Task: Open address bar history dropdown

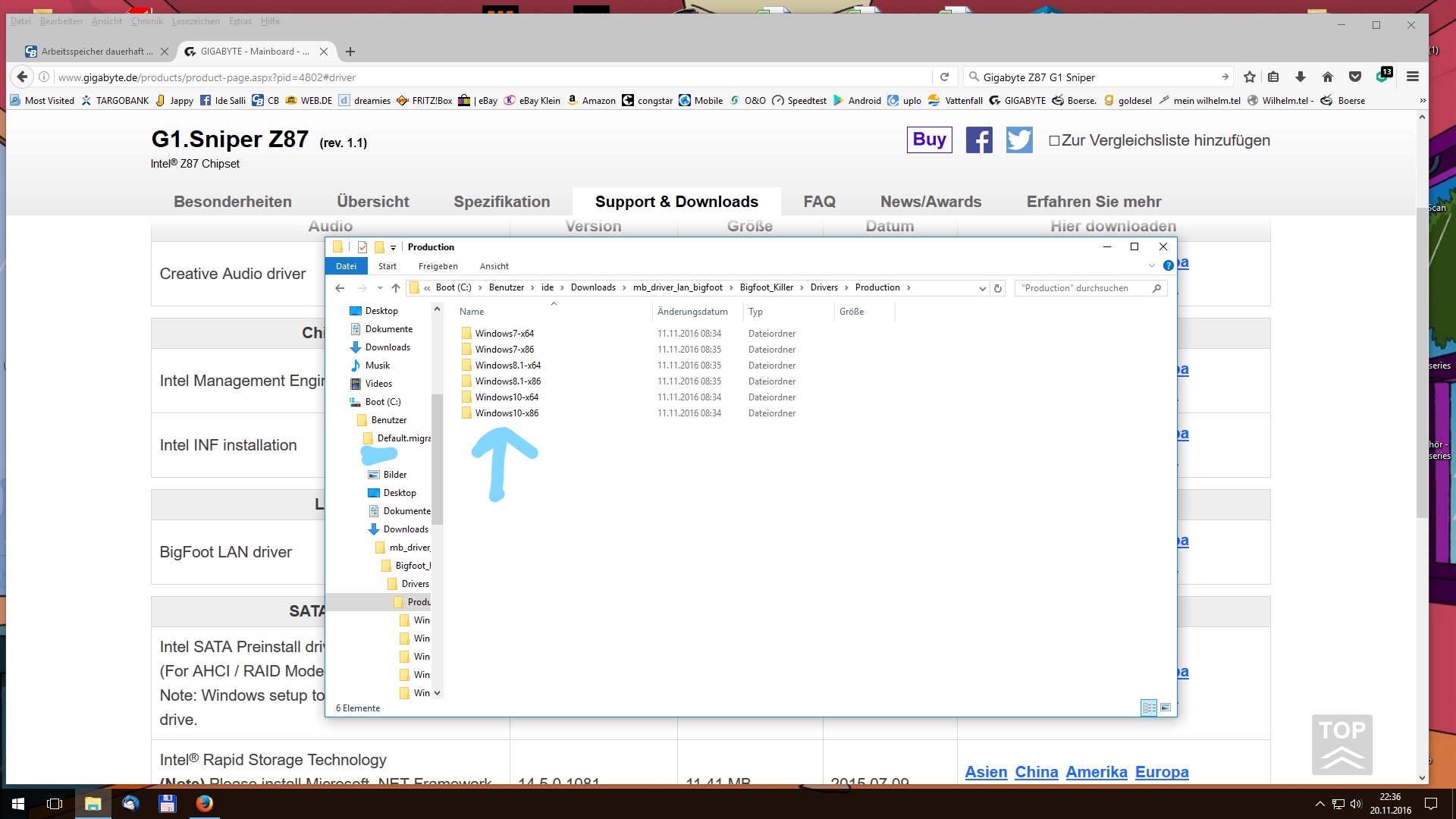Action: point(982,288)
